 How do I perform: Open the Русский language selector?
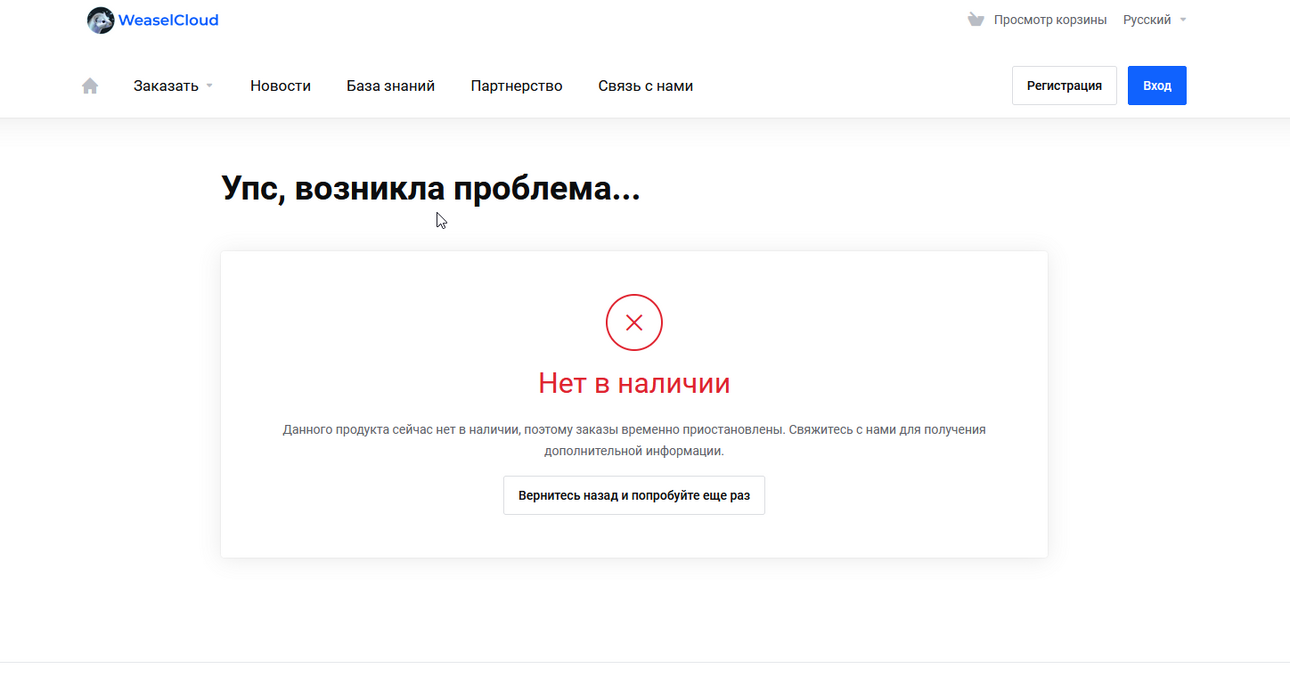pos(1154,20)
